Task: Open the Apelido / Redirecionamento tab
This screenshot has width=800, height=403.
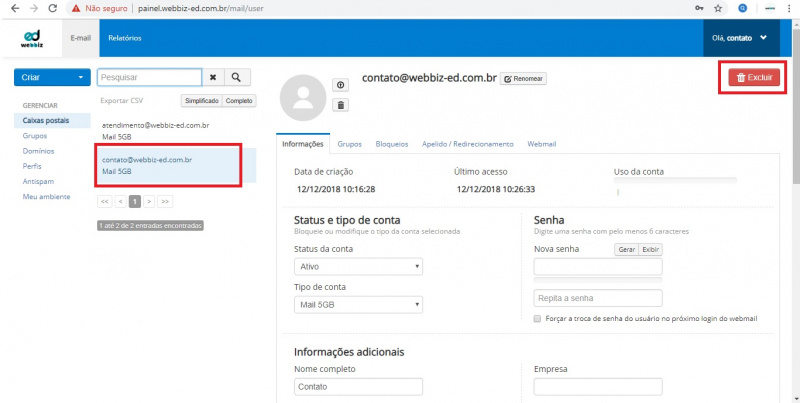Action: click(x=467, y=144)
